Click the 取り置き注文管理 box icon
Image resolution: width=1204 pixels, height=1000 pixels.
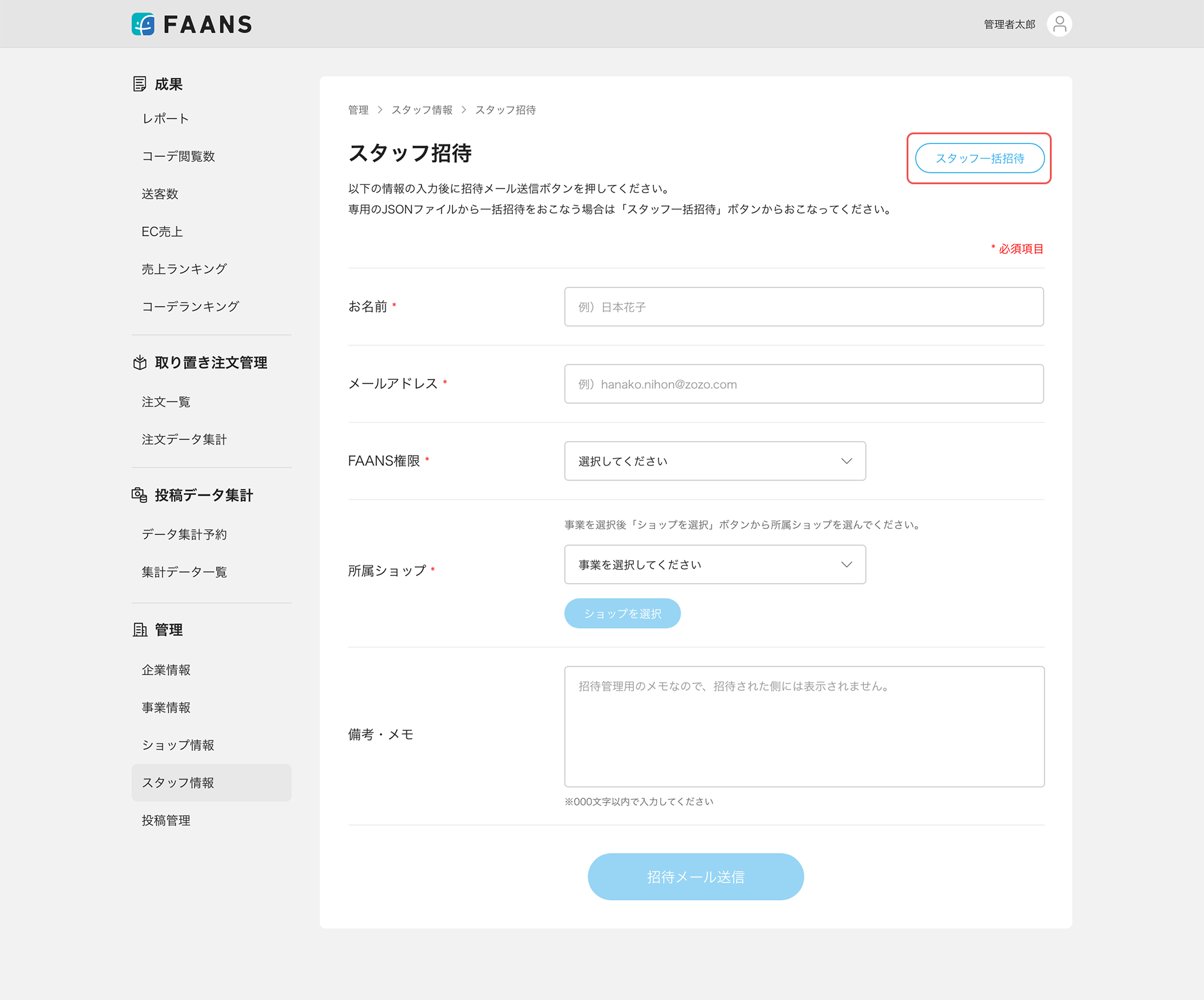[x=140, y=362]
